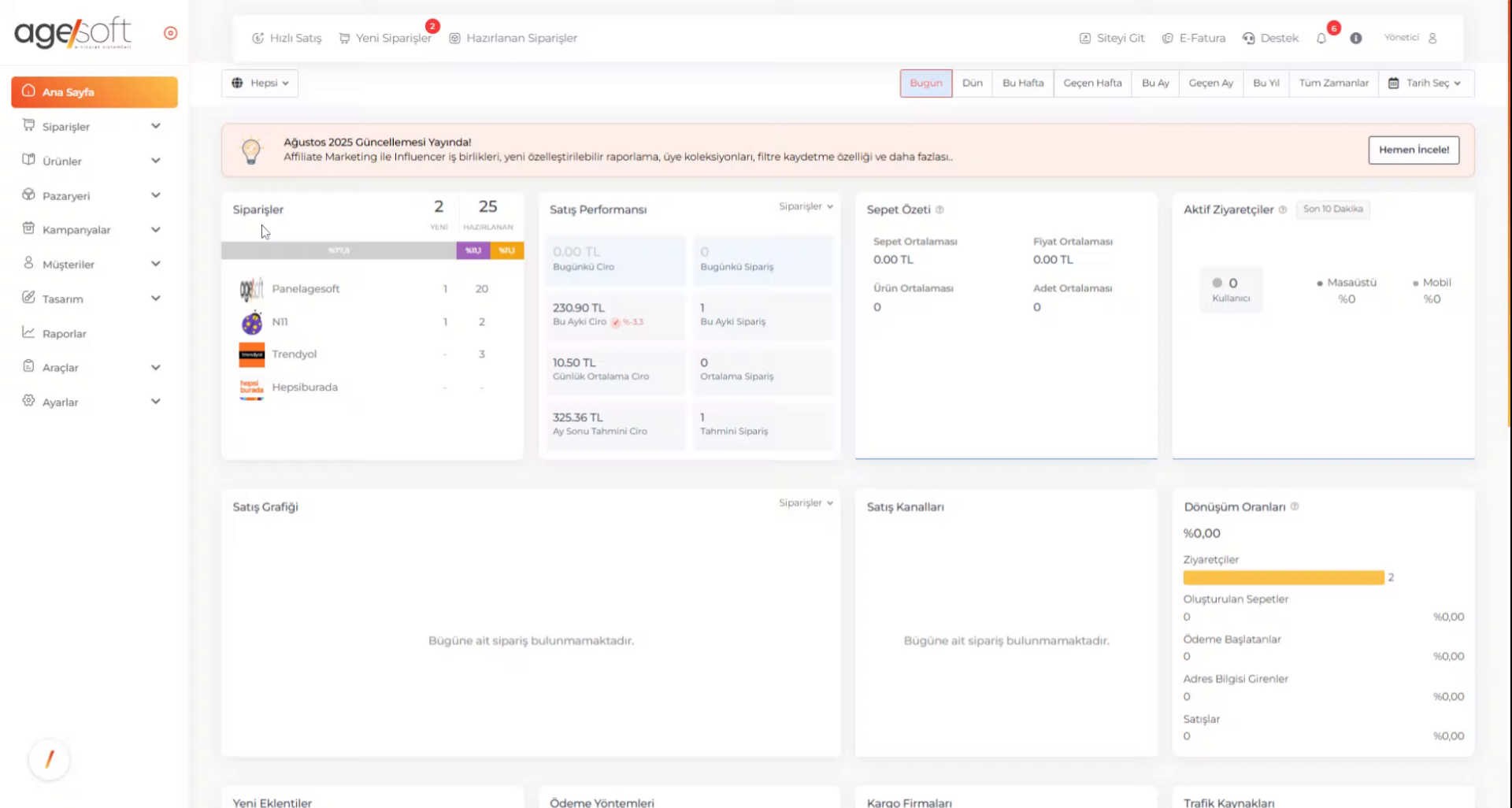Expand the Pazaryeri sidebar menu
Image resolution: width=1512 pixels, height=808 pixels.
point(91,196)
